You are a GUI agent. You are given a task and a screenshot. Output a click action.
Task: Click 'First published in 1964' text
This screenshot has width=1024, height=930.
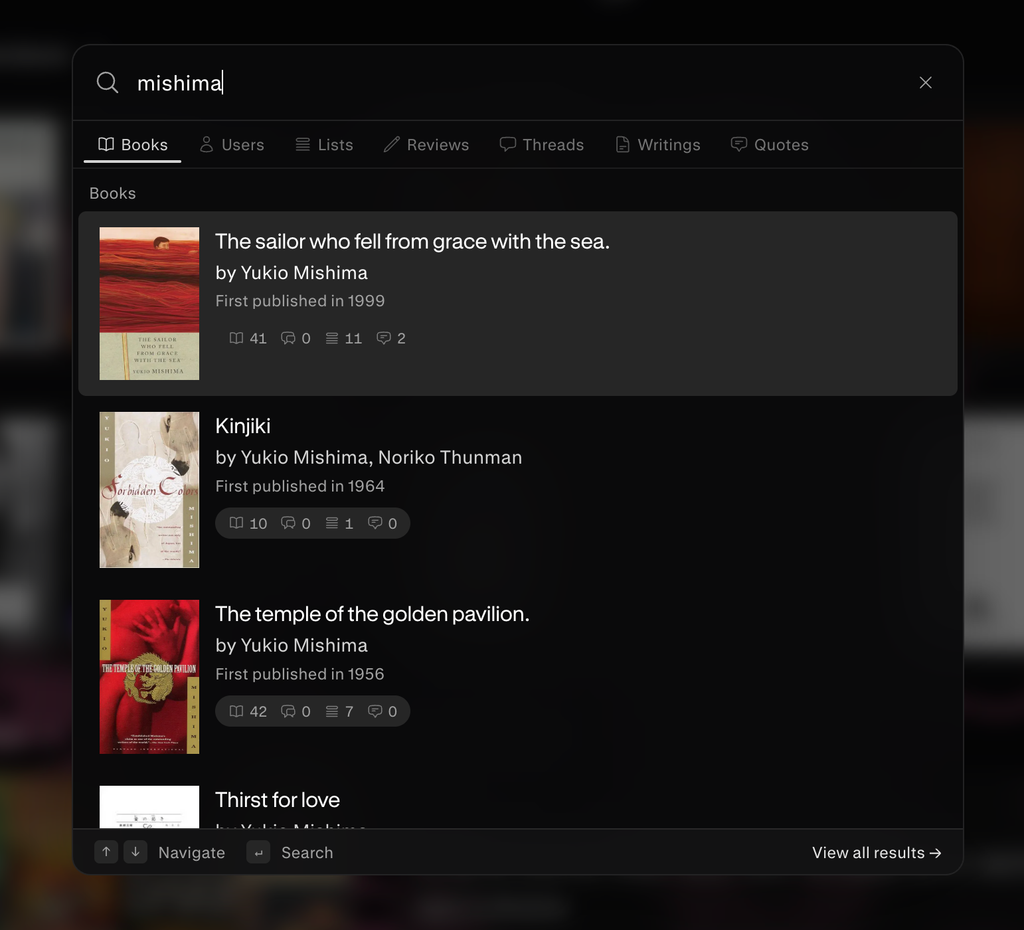[x=300, y=487]
